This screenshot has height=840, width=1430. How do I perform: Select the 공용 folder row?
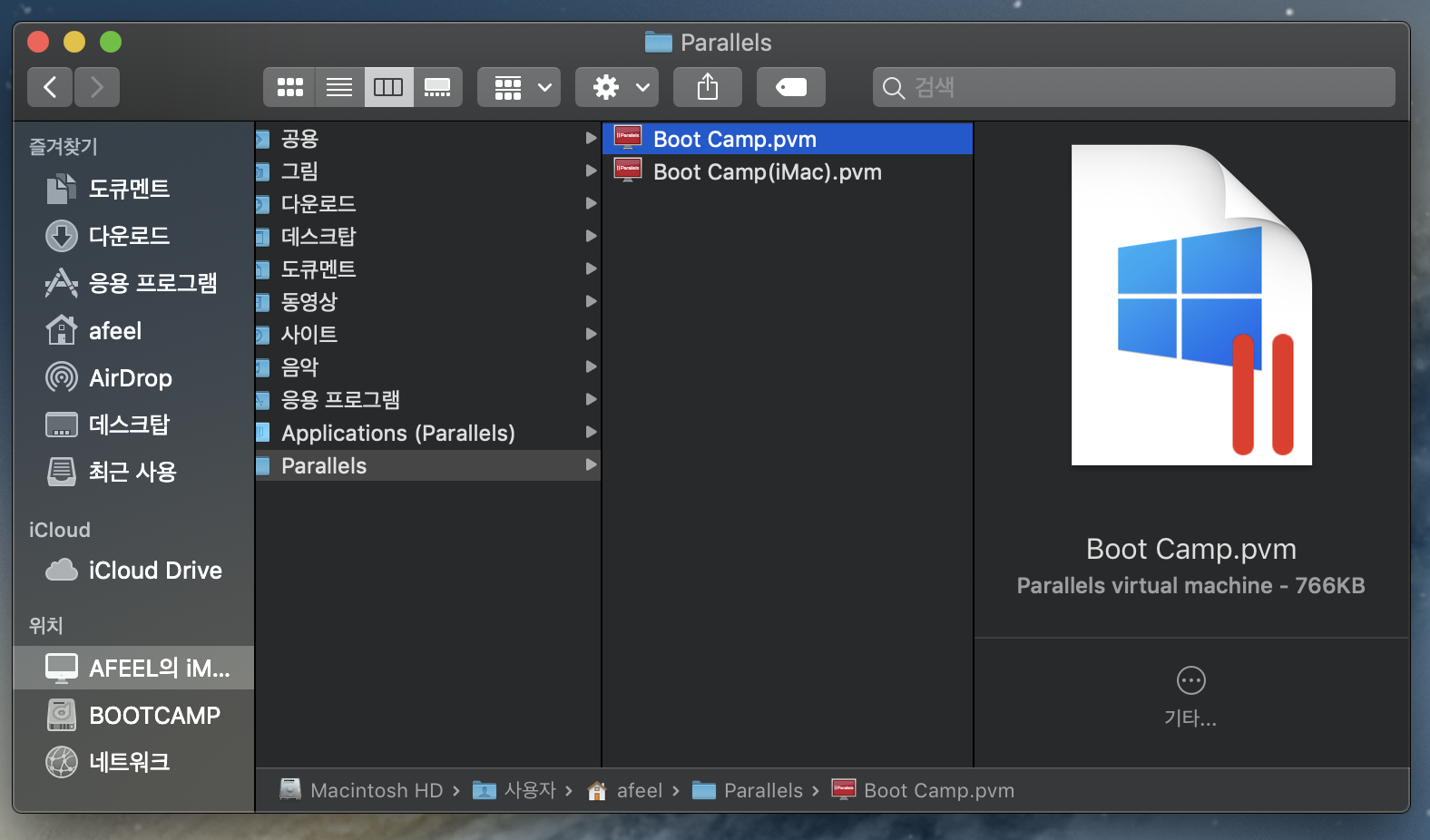pyautogui.click(x=427, y=138)
